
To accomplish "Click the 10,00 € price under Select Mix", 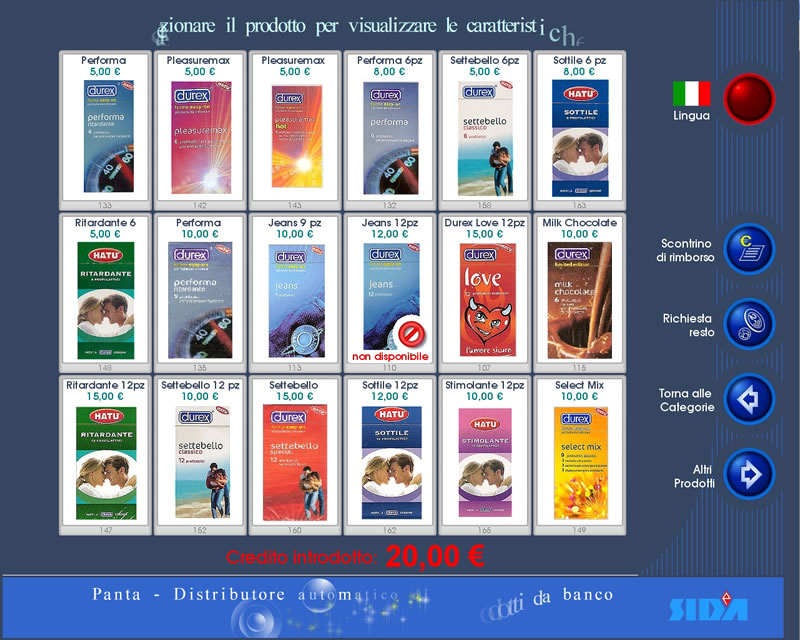I will pyautogui.click(x=579, y=397).
